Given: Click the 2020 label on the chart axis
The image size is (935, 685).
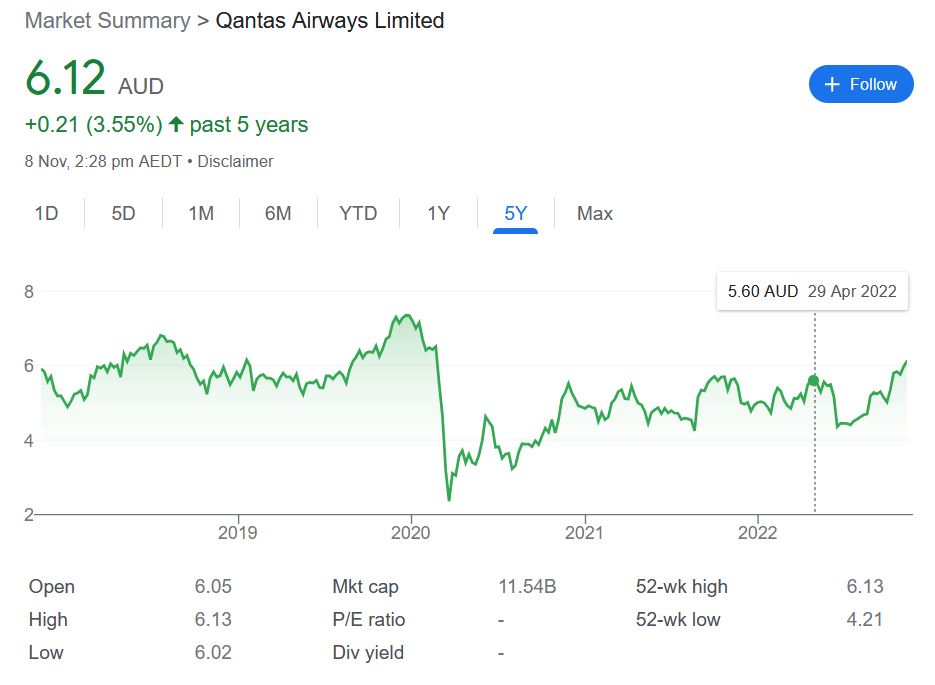Looking at the screenshot, I should coord(411,532).
